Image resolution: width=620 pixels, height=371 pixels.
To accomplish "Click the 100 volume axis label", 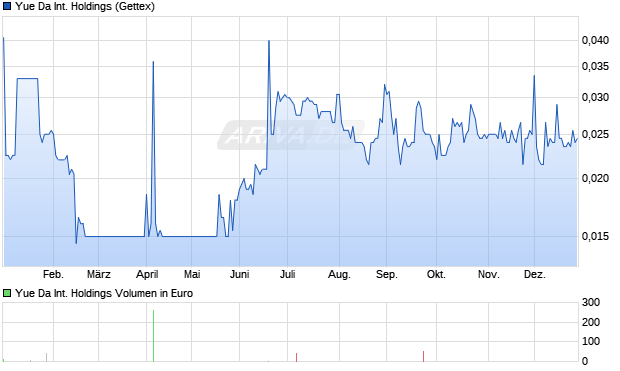I will click(591, 341).
